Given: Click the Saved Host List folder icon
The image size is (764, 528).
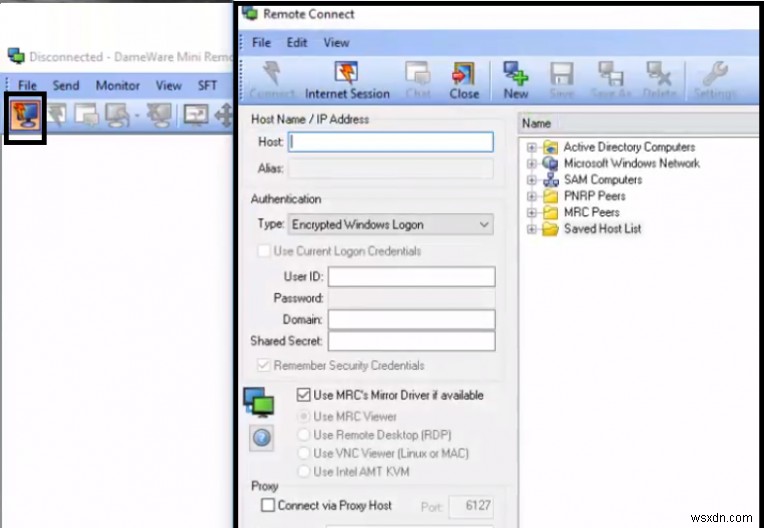Looking at the screenshot, I should pos(550,229).
